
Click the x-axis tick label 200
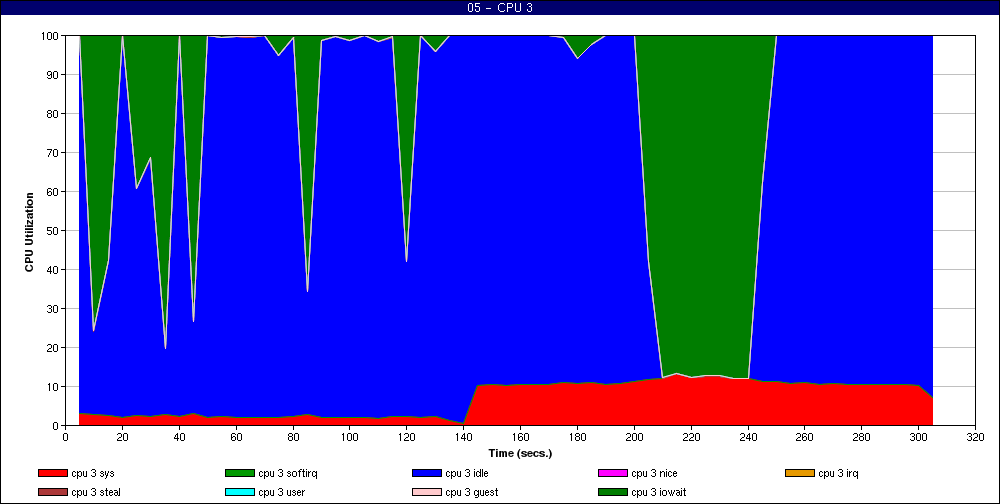634,437
